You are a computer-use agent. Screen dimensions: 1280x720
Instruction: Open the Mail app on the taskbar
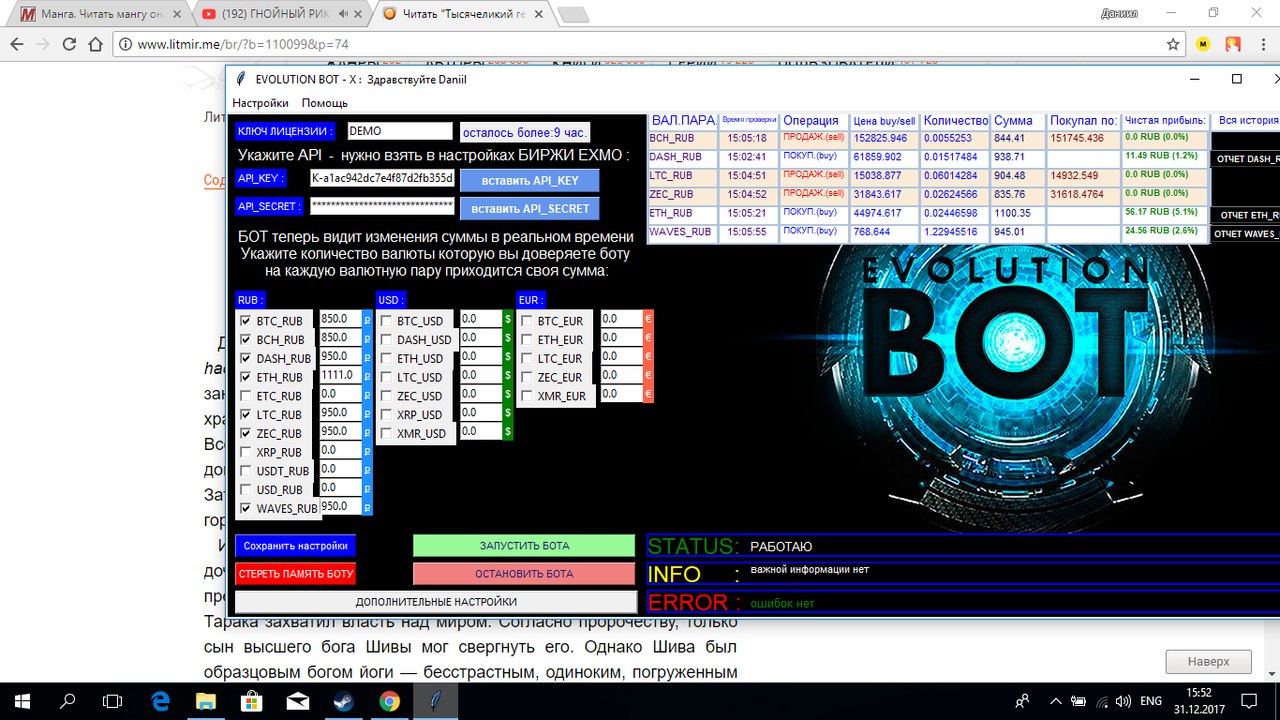[x=298, y=701]
